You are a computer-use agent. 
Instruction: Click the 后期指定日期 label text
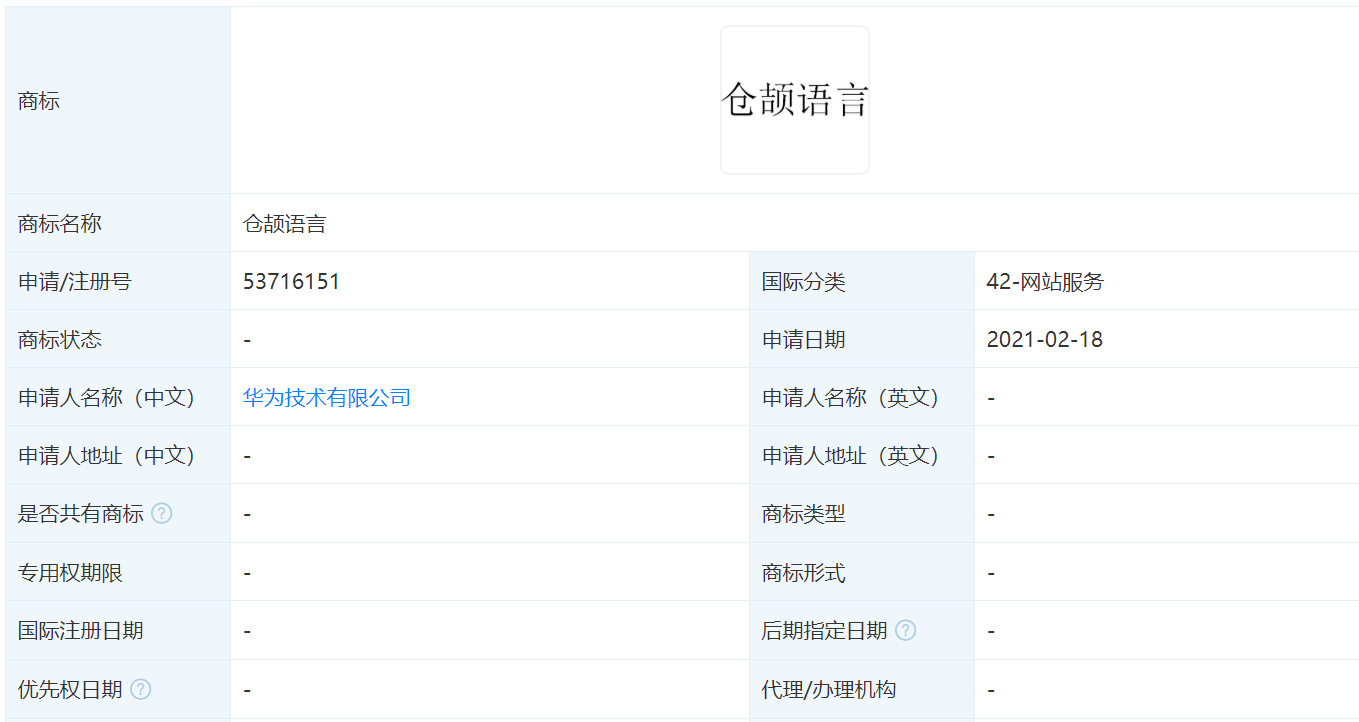[825, 631]
